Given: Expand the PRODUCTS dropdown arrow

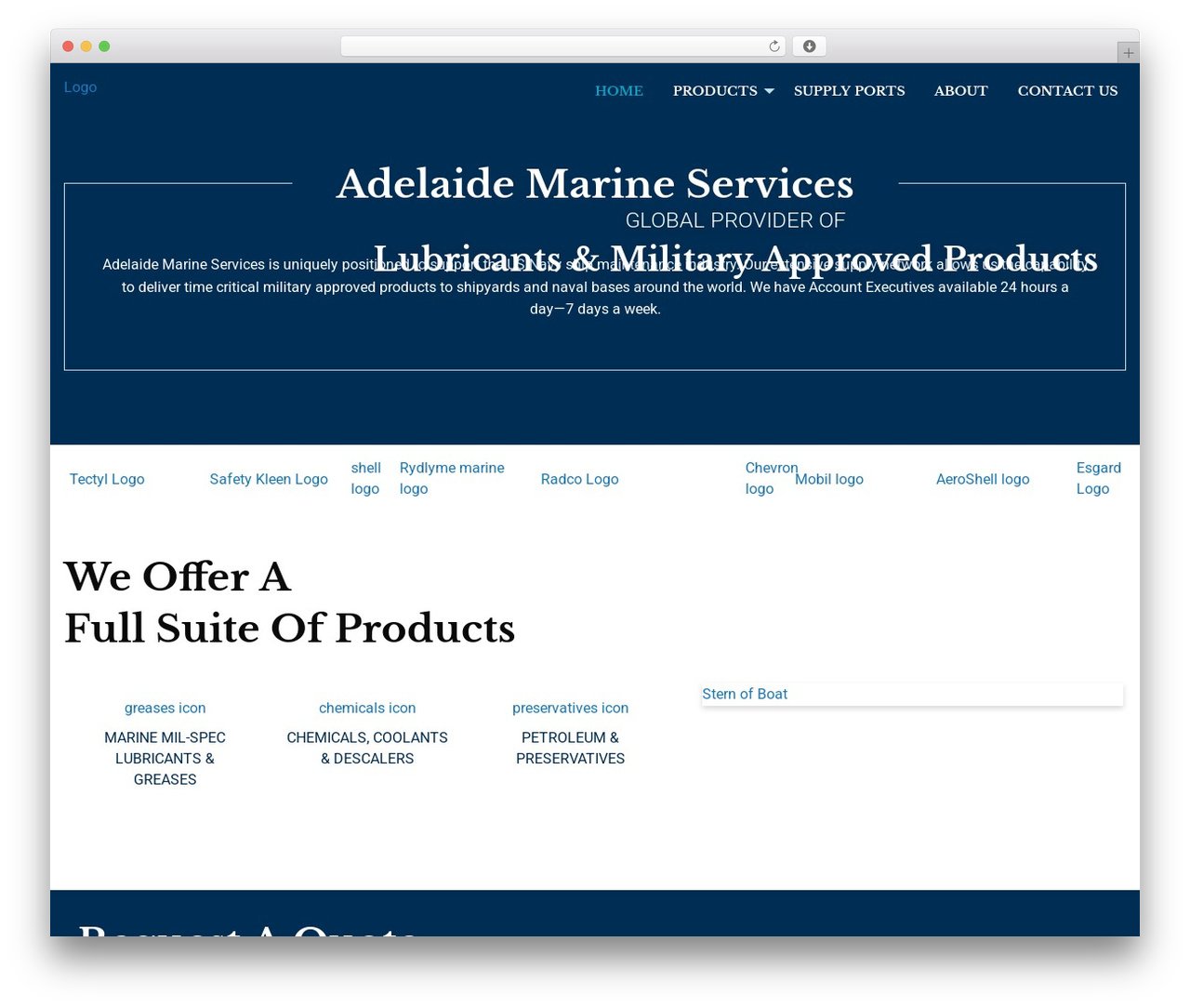Looking at the screenshot, I should (769, 91).
